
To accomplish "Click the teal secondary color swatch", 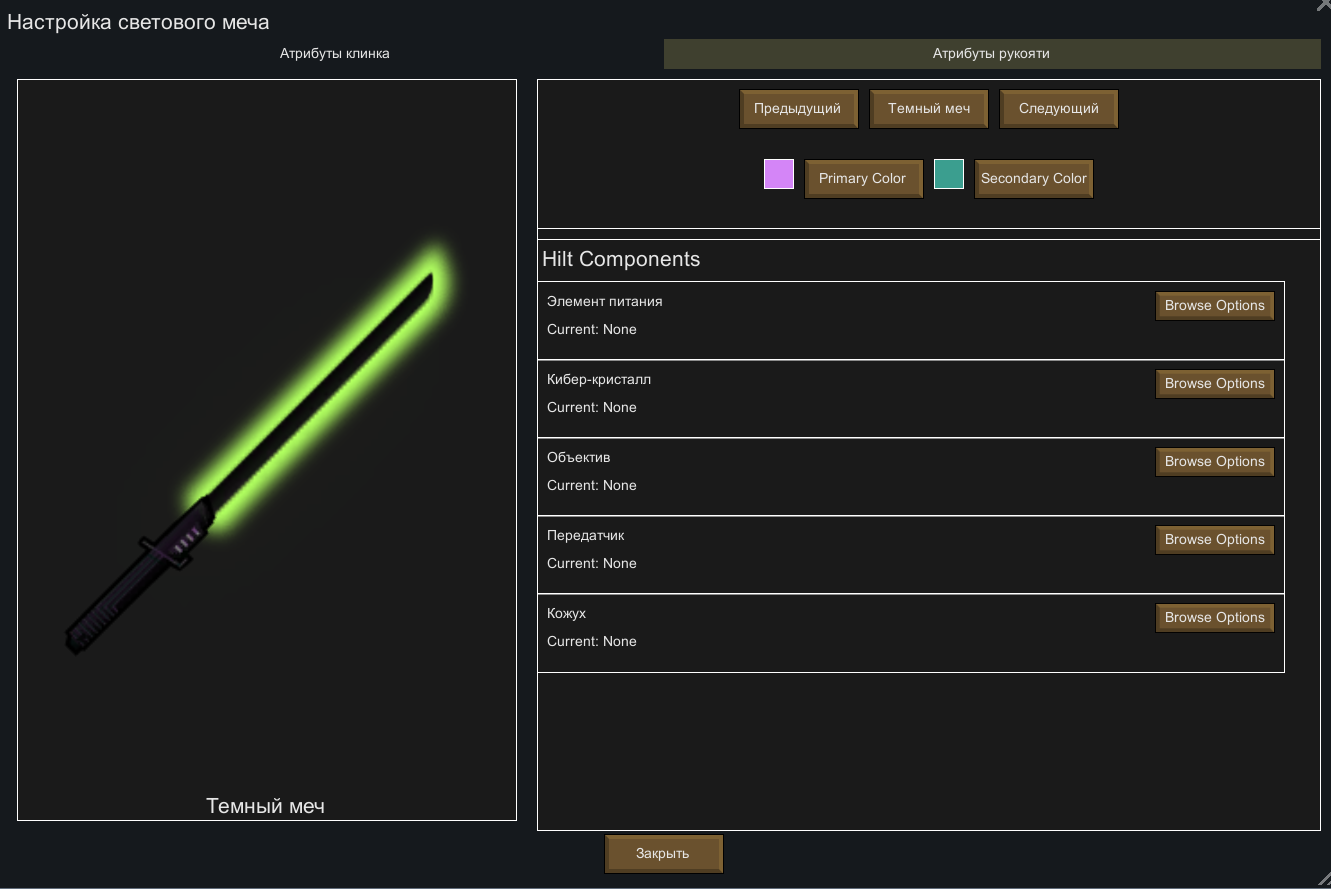I will coord(949,174).
